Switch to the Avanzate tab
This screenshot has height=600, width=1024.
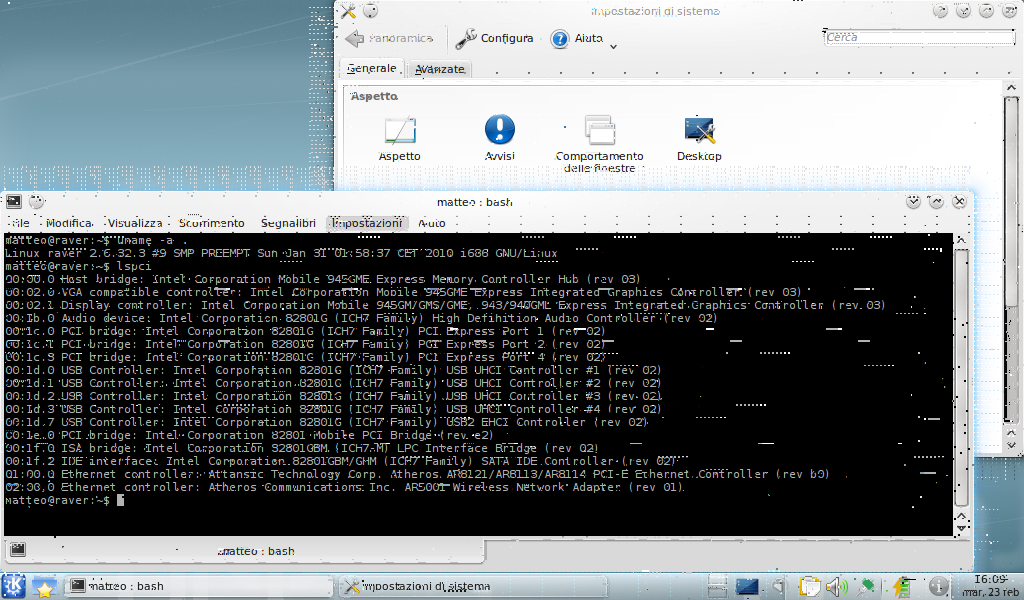point(441,69)
